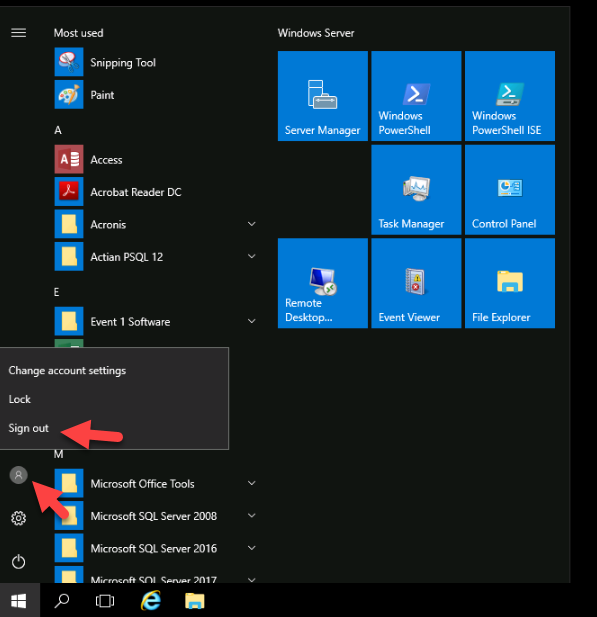Open the File Explorer tile
The height and width of the screenshot is (617, 597).
[x=510, y=283]
